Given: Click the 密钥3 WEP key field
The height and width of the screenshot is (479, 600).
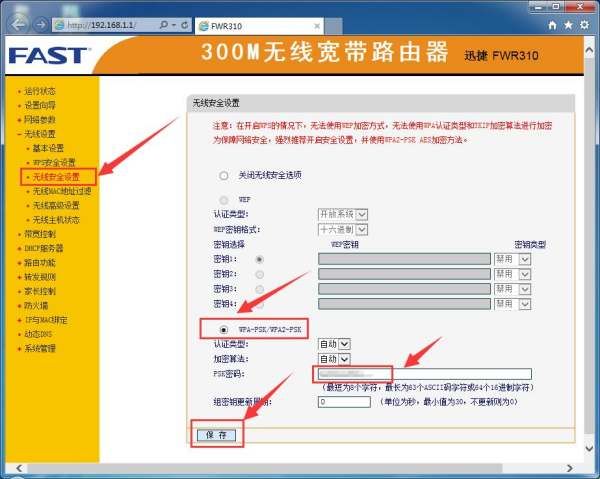Looking at the screenshot, I should point(404,289).
